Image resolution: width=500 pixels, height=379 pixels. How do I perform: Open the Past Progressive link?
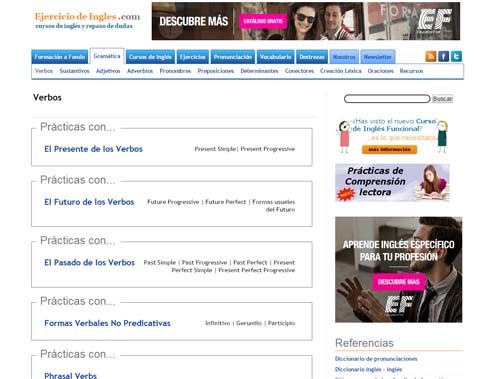204,263
